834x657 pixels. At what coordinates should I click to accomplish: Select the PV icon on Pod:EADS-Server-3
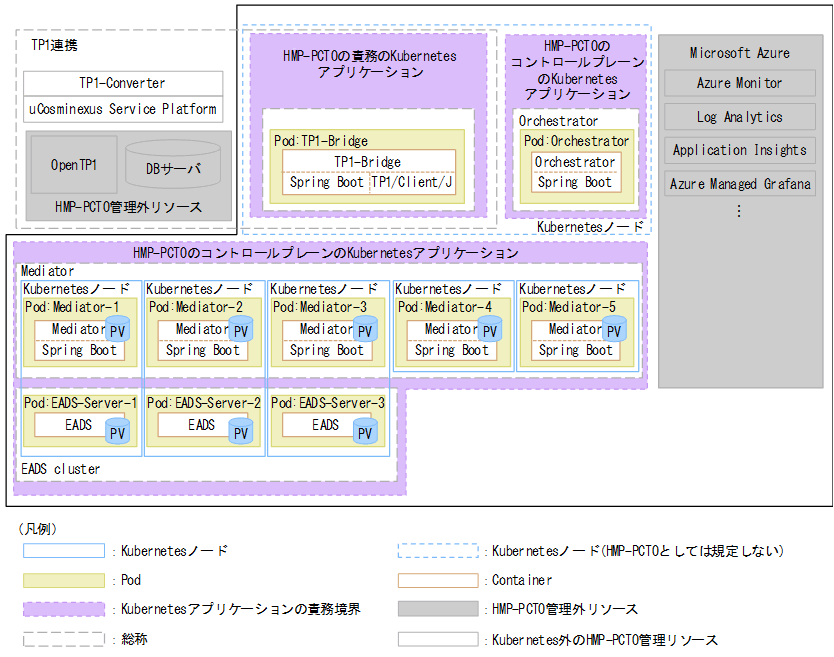coord(363,432)
